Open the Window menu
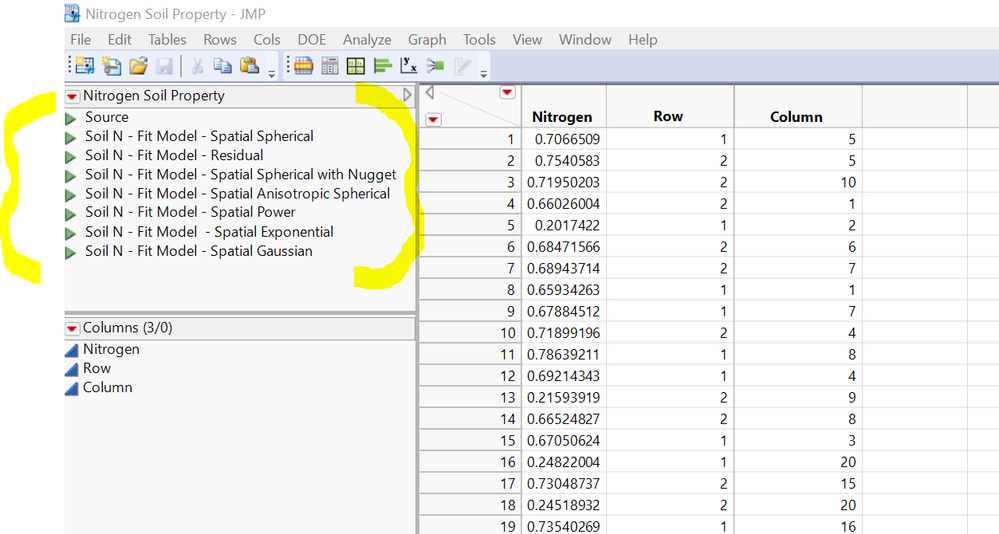The image size is (999, 534). 585,40
